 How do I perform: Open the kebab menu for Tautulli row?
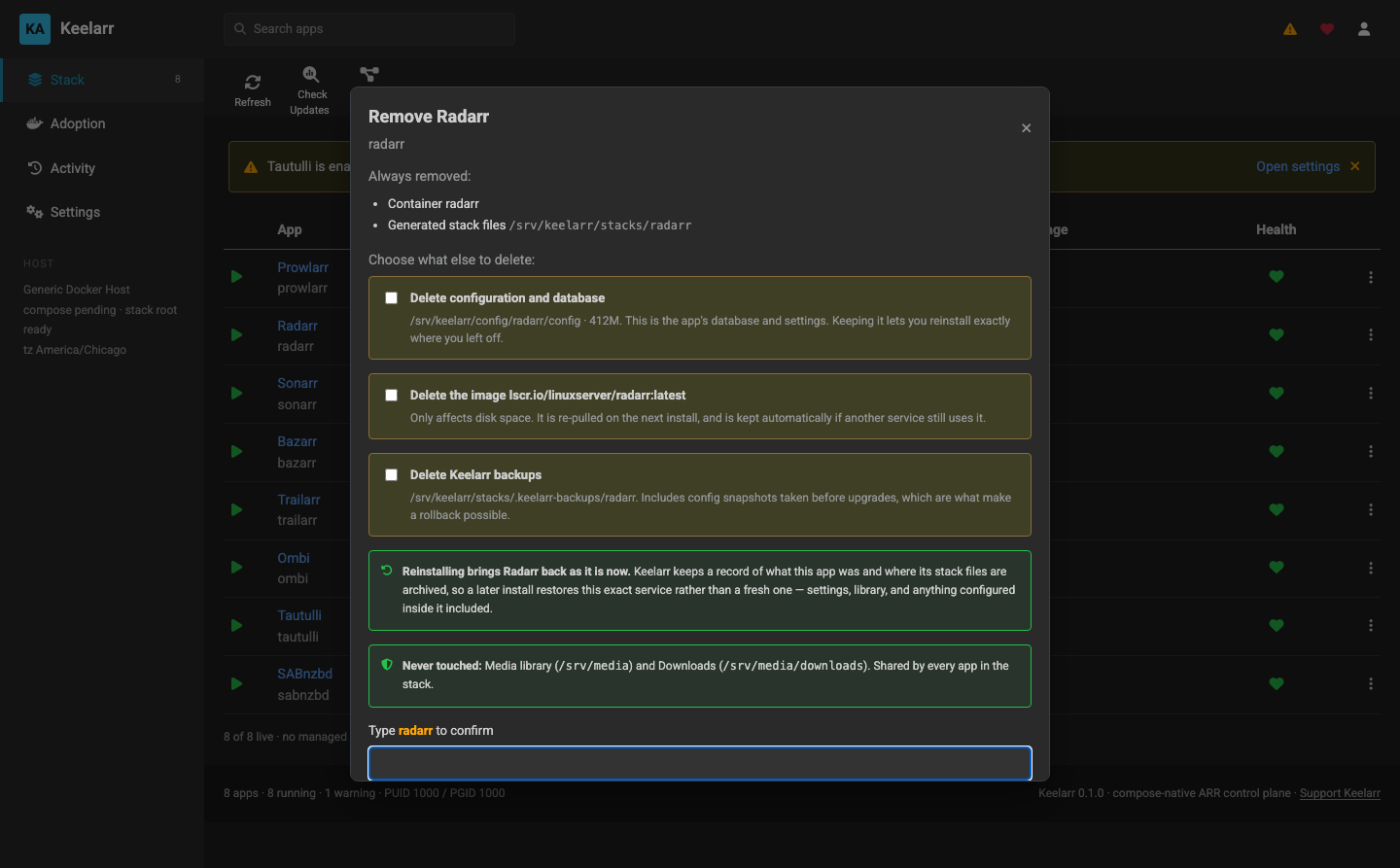pos(1371,626)
